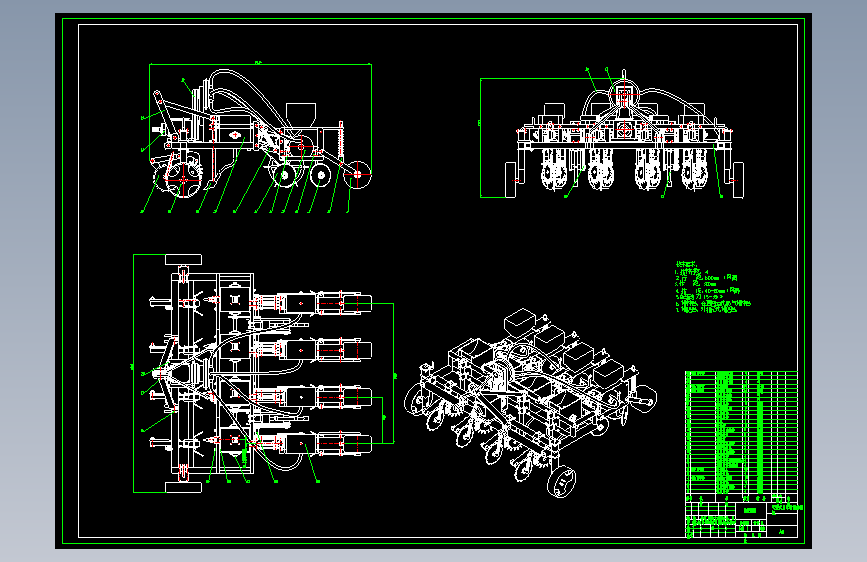The width and height of the screenshot is (867, 562).
Task: Click the overall length dimension above side view
Action: pos(260,64)
